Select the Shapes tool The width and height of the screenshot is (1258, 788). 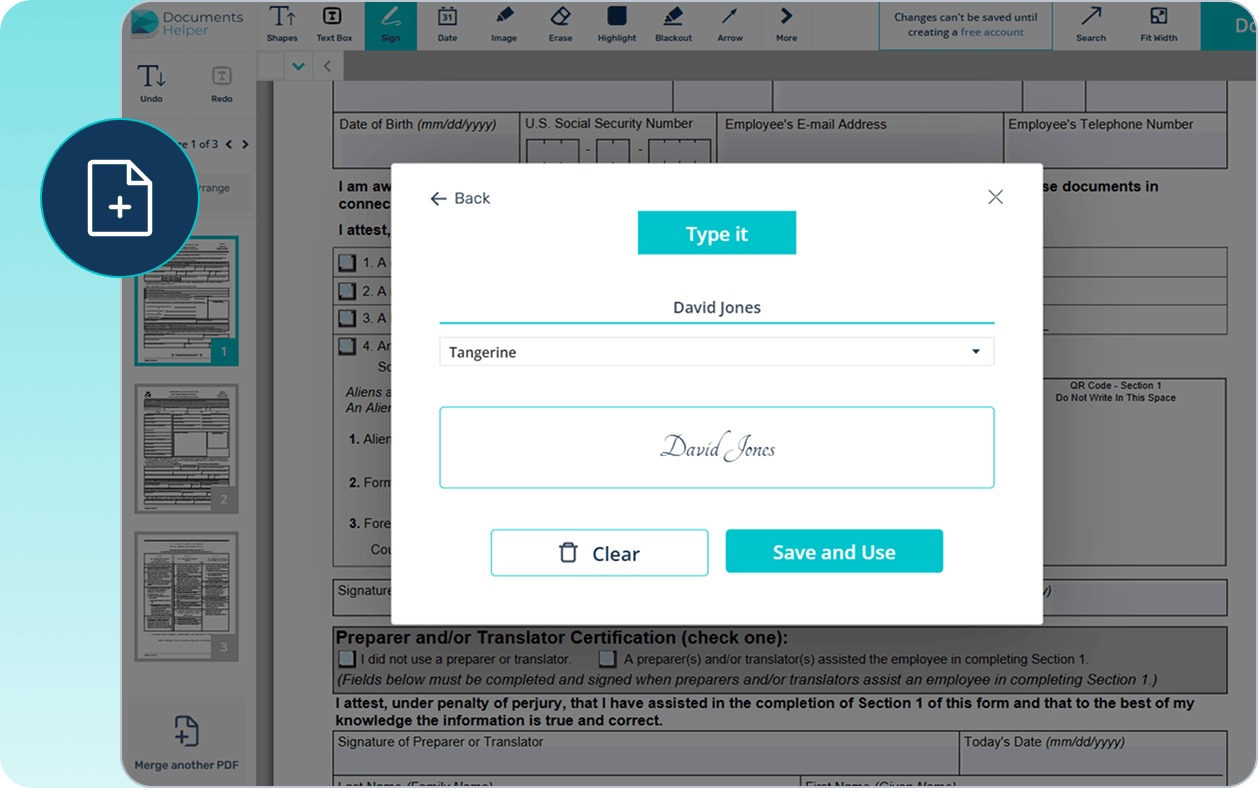[282, 24]
